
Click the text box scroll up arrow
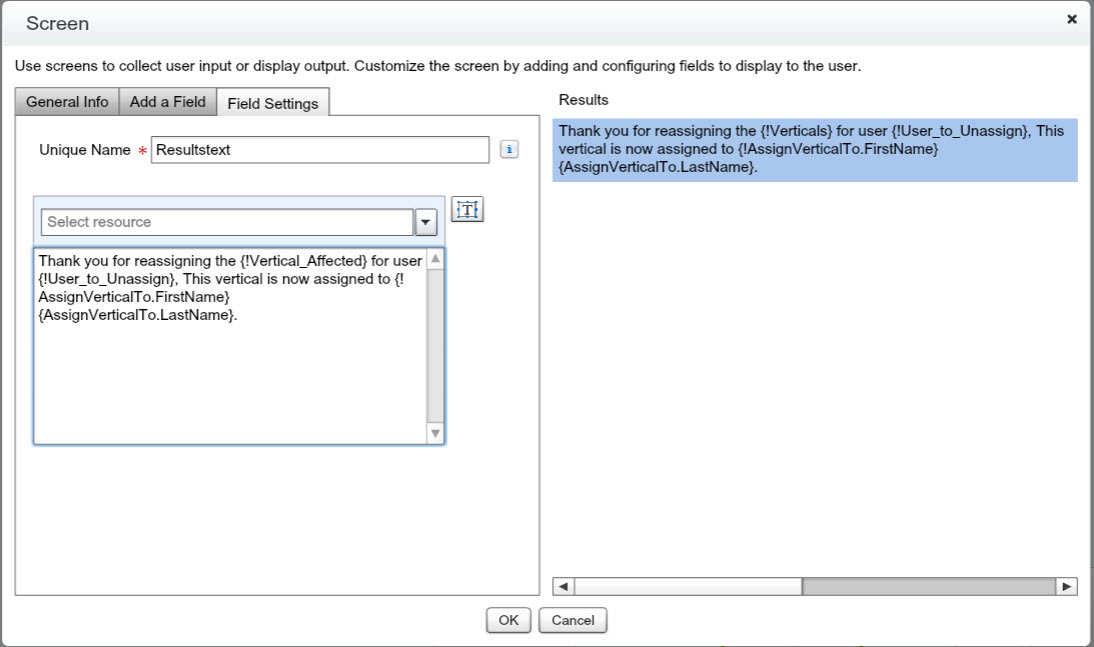(435, 258)
